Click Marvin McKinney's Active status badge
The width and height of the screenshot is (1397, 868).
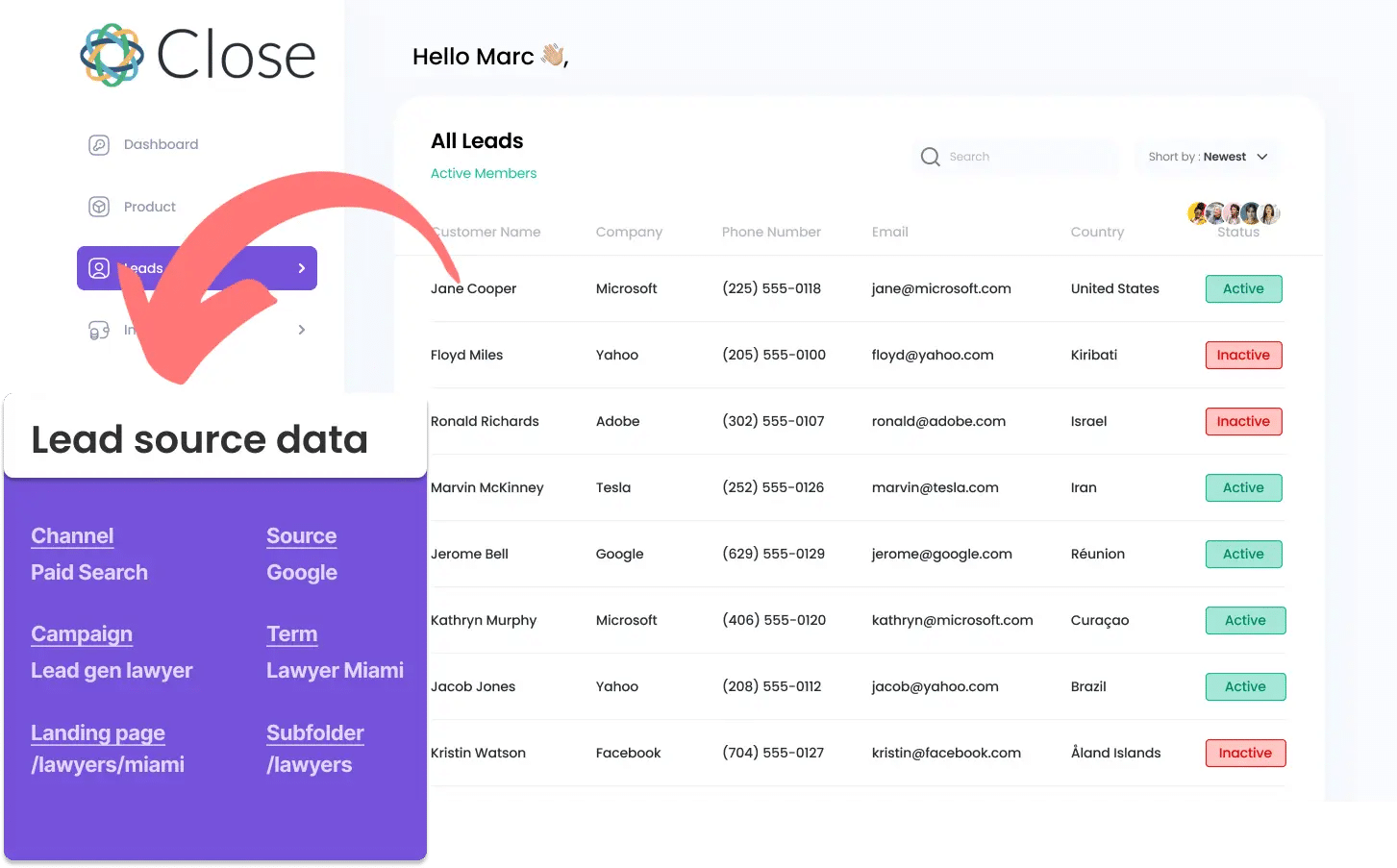[1244, 487]
